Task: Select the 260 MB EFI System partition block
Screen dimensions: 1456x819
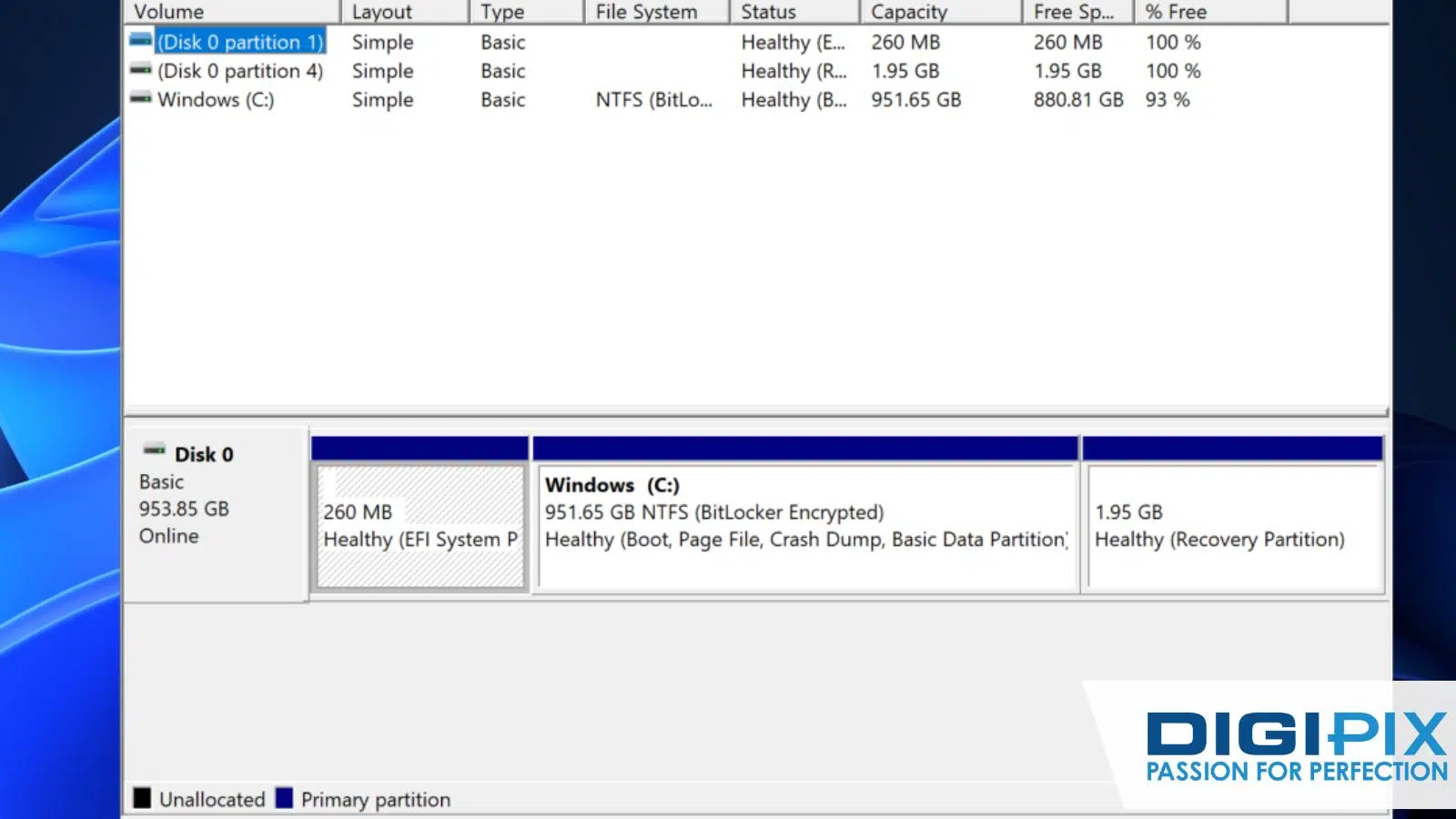Action: tap(420, 528)
